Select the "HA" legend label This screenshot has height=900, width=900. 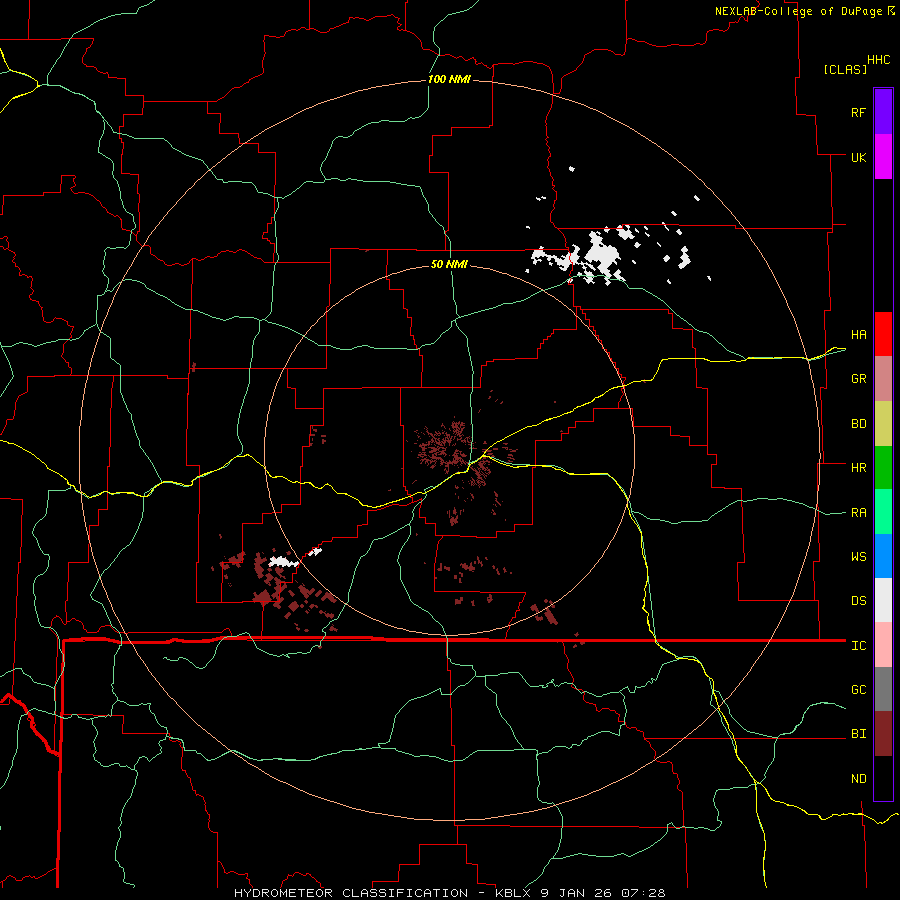(x=858, y=335)
